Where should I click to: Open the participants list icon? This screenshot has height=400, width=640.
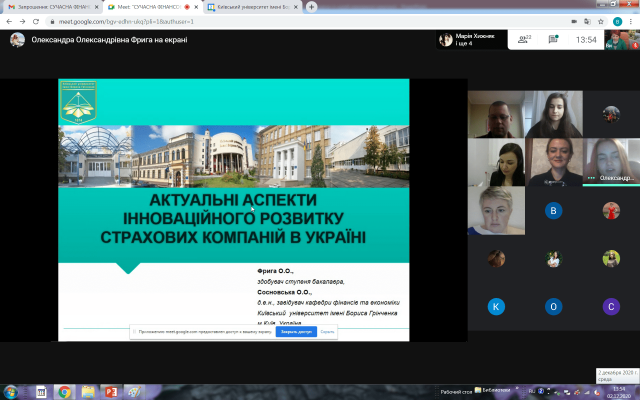521,40
